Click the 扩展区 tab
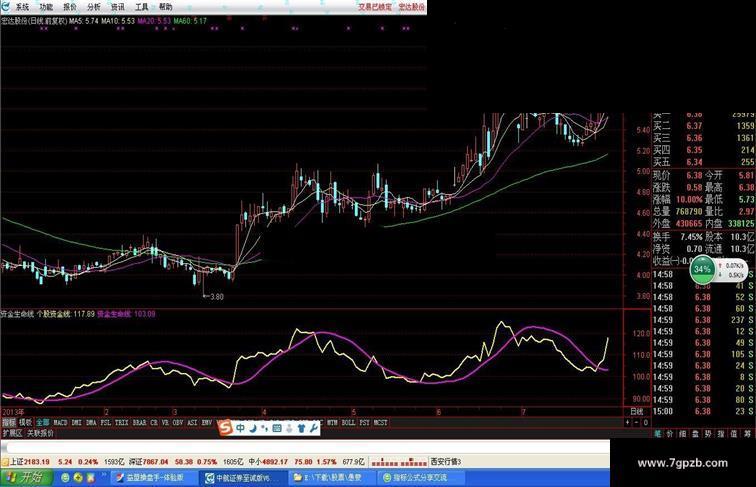Screen dimensions: 756x487 [x=12, y=433]
